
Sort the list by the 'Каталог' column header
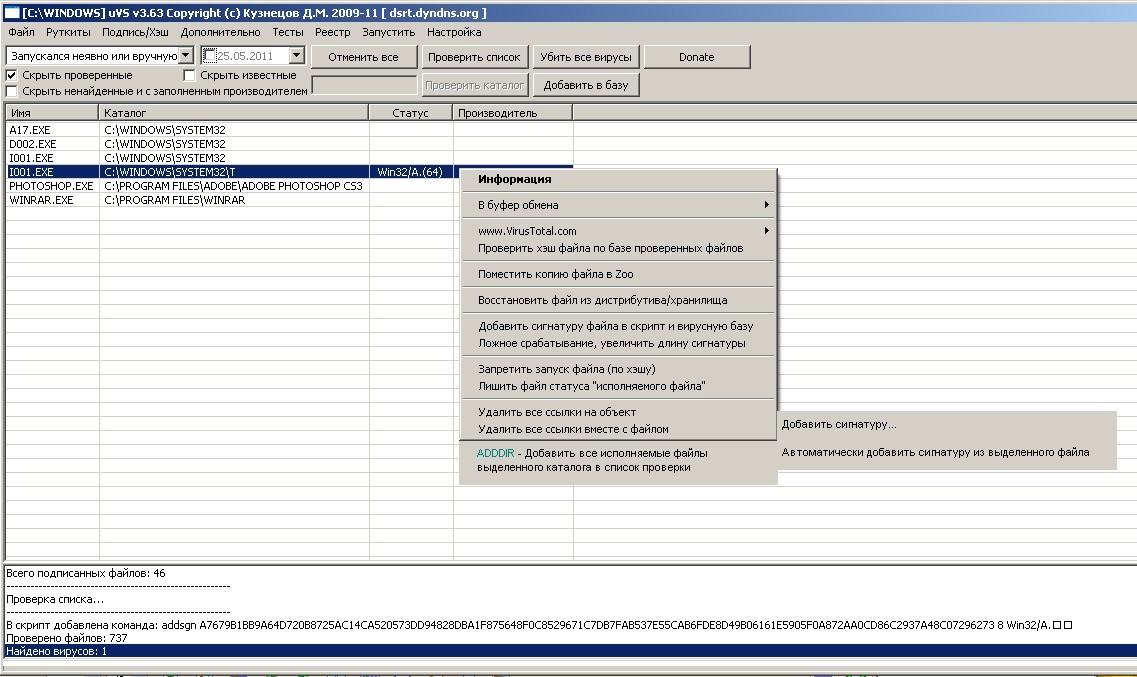(x=234, y=113)
